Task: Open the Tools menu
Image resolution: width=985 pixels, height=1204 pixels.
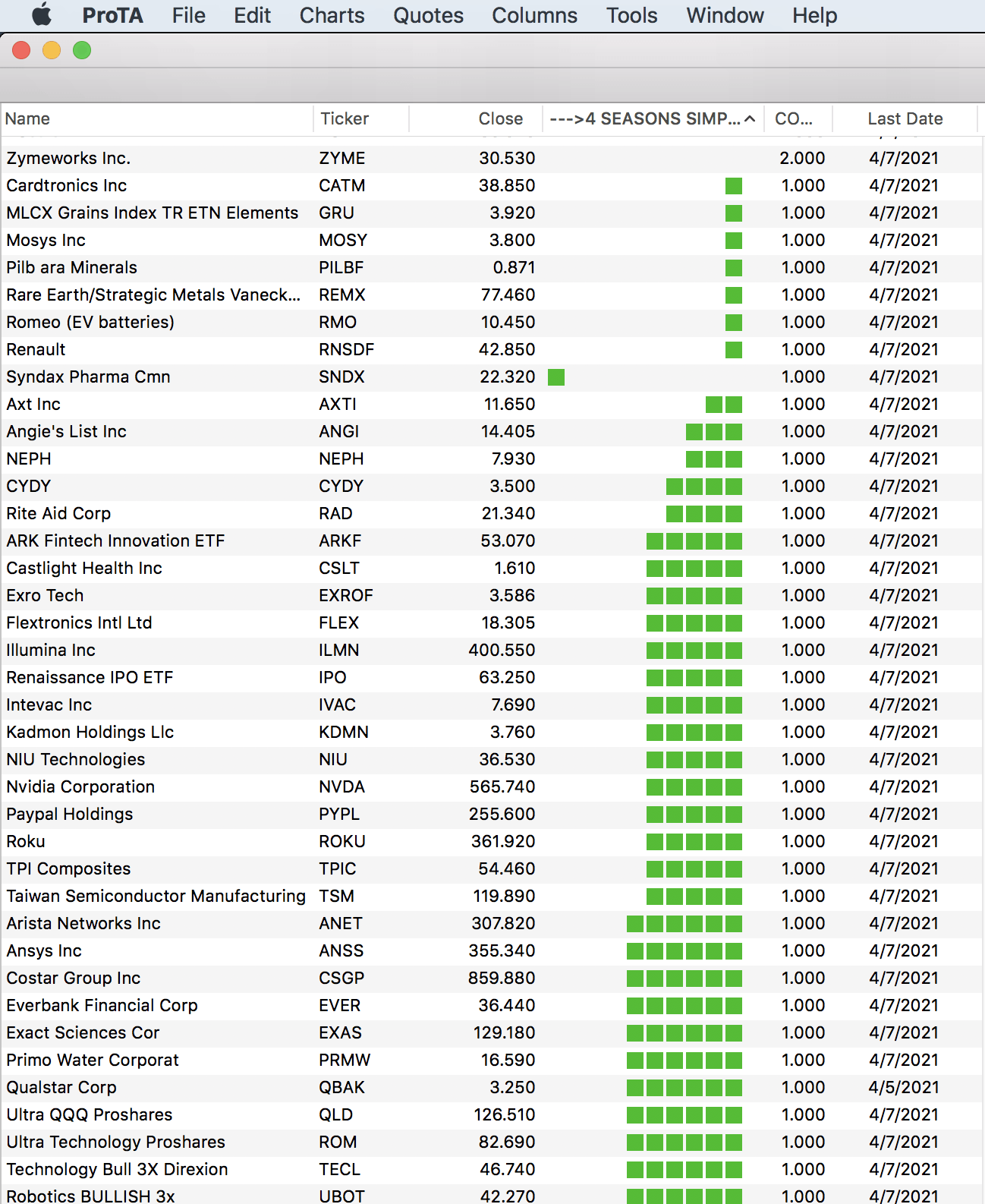Action: [x=631, y=15]
